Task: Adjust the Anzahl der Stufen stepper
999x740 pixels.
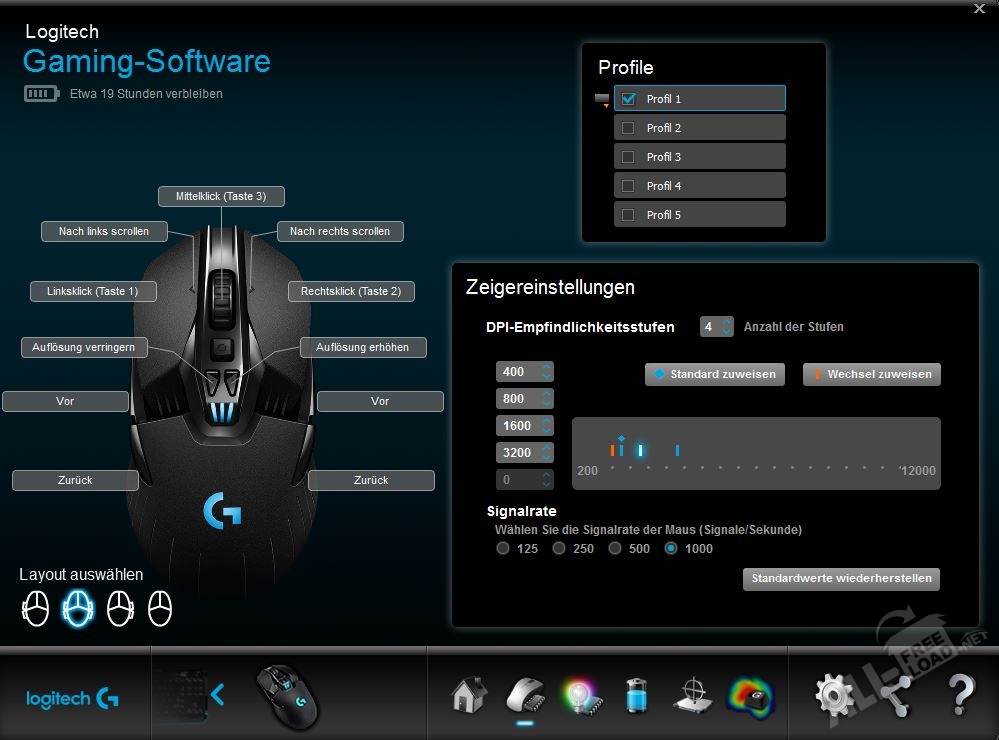Action: (726, 327)
